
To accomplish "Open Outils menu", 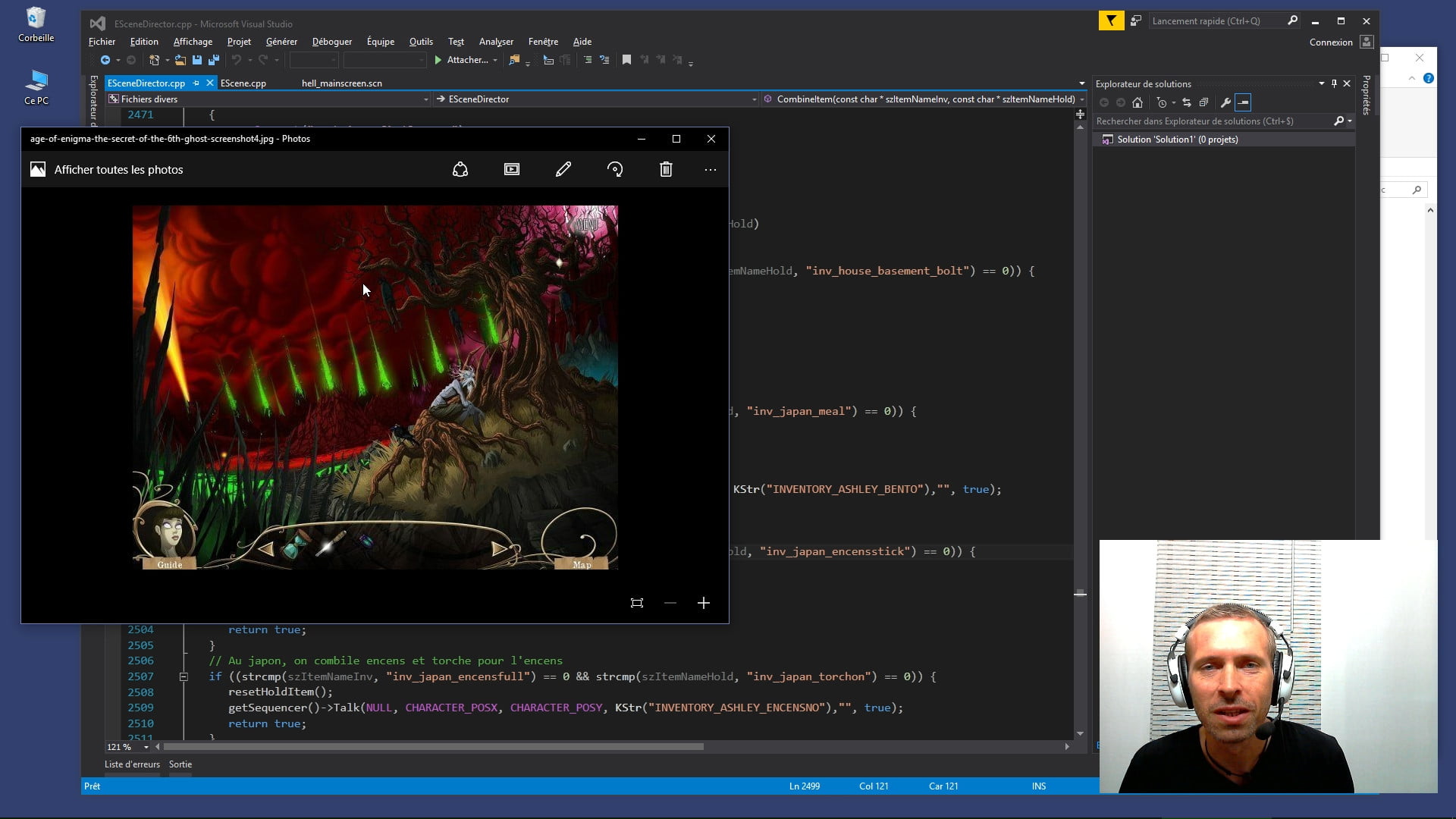I will click(421, 42).
